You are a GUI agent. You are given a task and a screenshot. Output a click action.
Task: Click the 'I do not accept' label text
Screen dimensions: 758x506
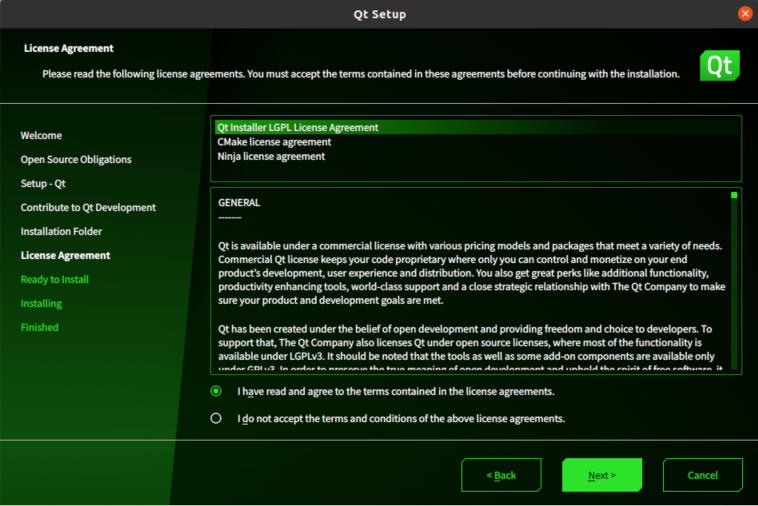[401, 419]
